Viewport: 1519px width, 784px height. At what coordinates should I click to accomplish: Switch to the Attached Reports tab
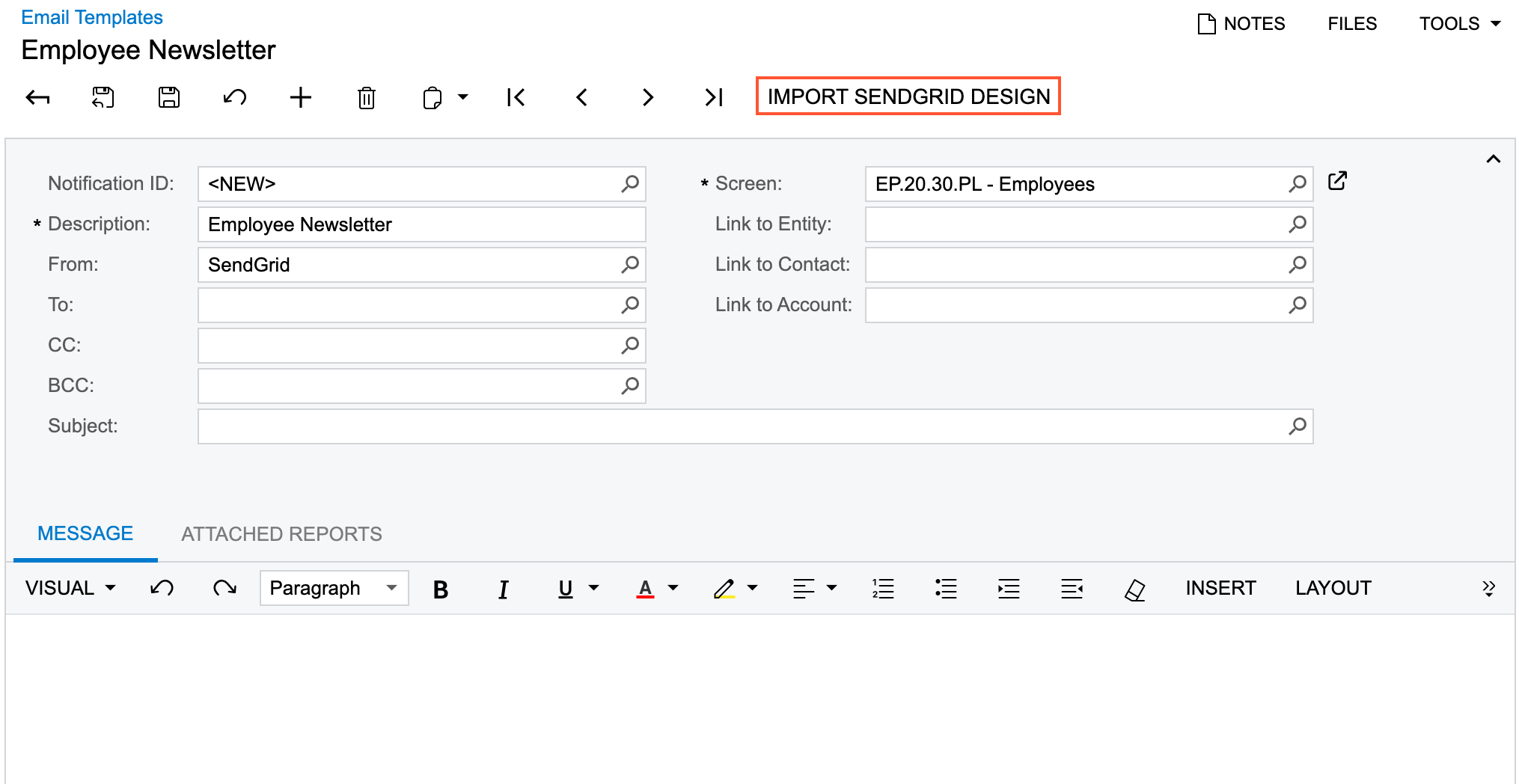click(281, 533)
